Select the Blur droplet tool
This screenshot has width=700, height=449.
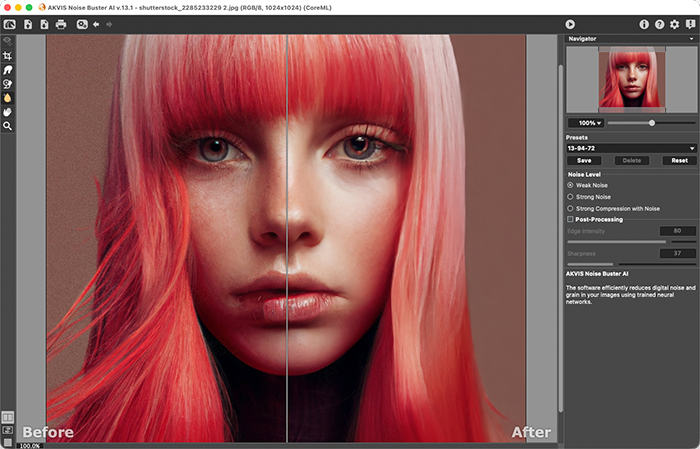point(8,98)
